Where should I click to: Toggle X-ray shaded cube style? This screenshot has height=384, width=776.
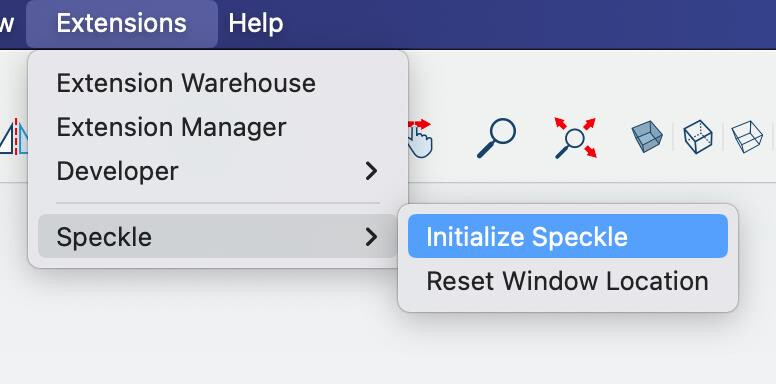point(647,137)
